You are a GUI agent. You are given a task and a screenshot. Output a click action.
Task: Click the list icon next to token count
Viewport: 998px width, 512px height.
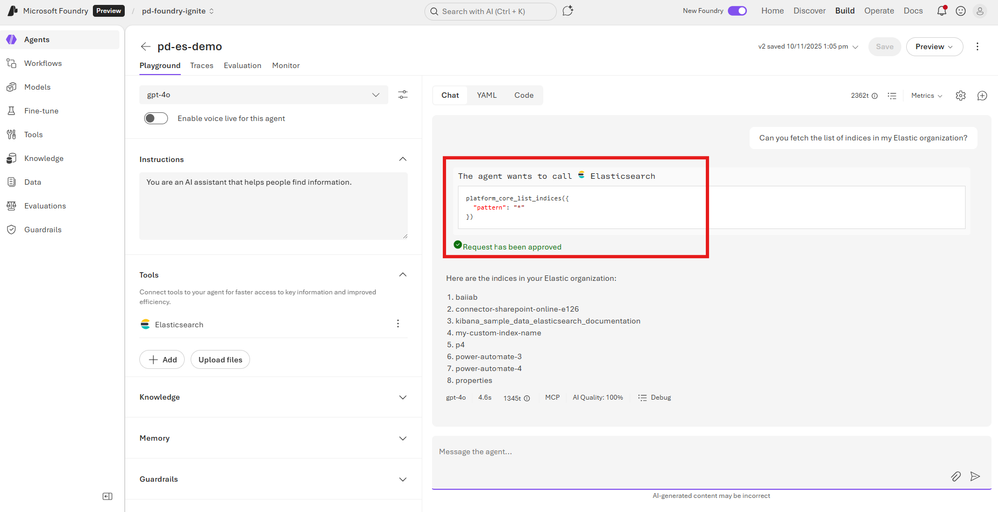point(892,96)
